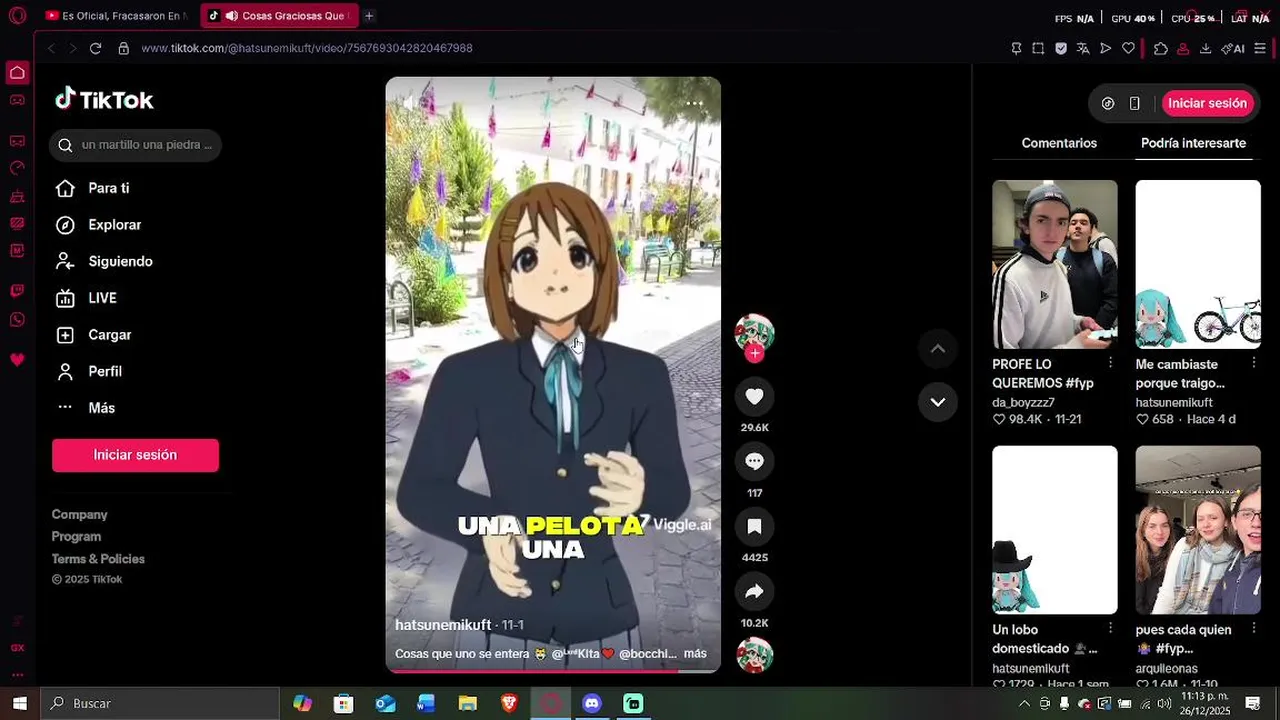Screen dimensions: 1280x720
Task: Open options for pues cada quien card
Action: click(x=1253, y=628)
